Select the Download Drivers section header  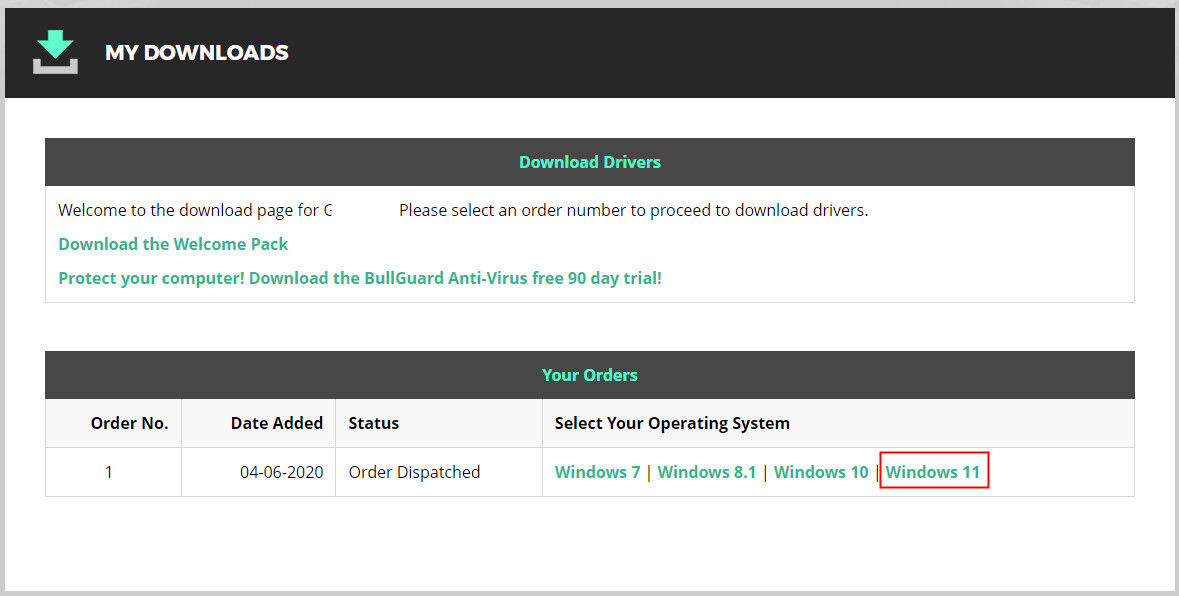589,162
